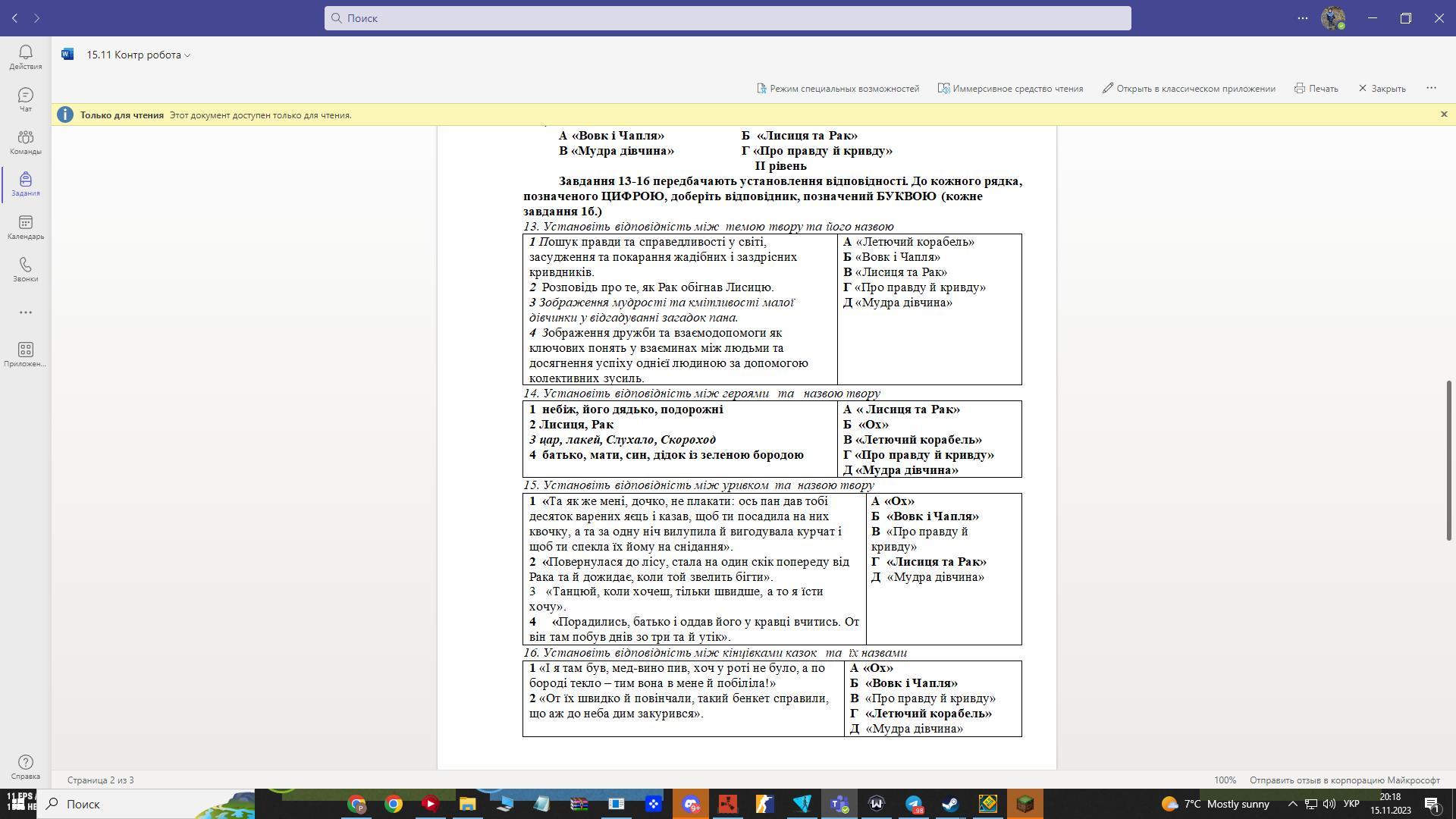1456x819 pixels.
Task: Open the Activity (Действия) bell icon
Action: (x=25, y=57)
